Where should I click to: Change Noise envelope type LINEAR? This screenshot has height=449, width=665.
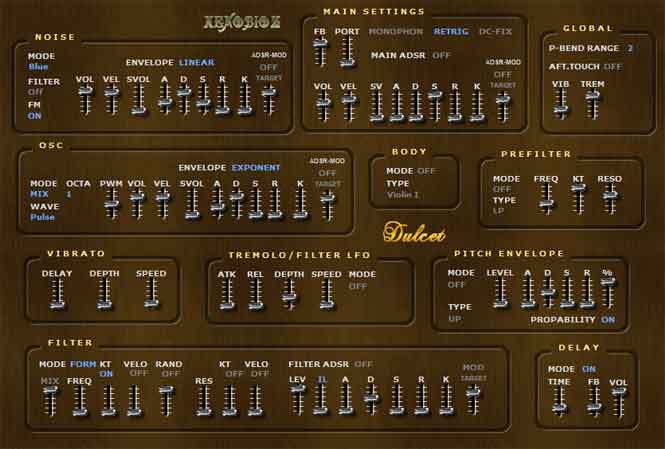[x=197, y=62]
